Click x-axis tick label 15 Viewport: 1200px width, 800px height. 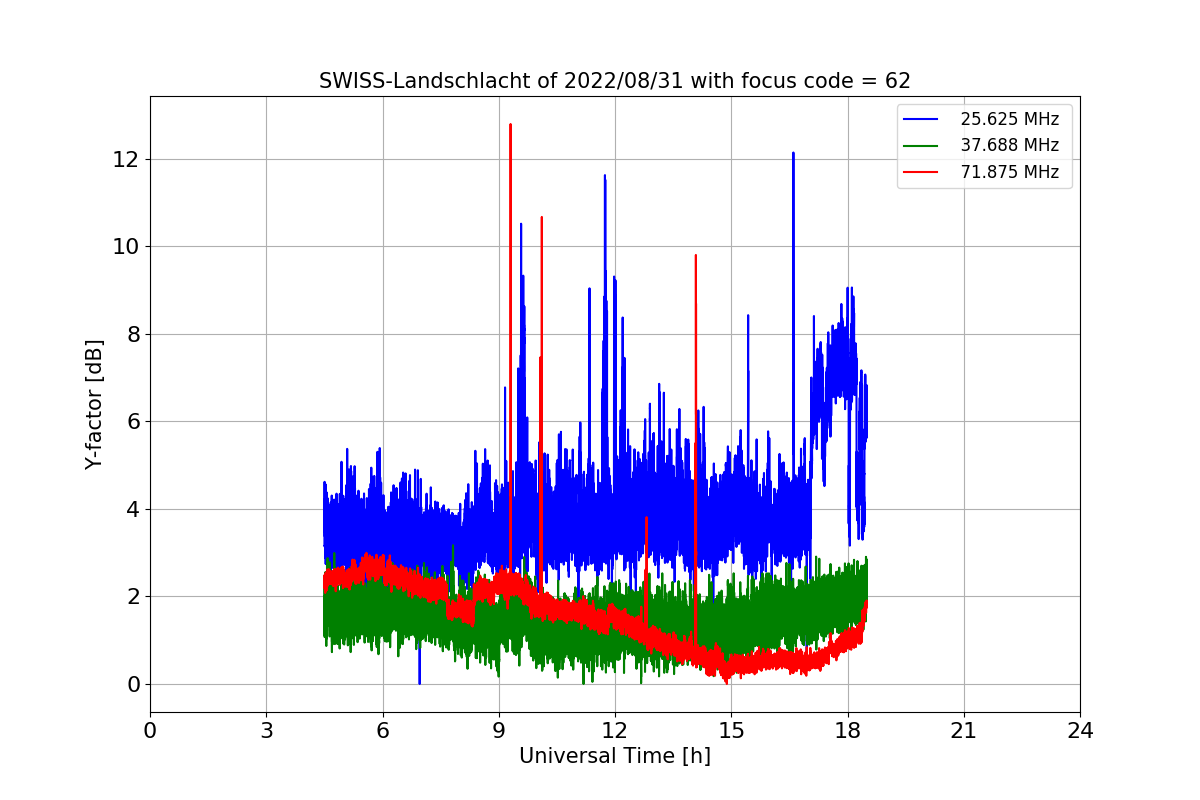(731, 731)
